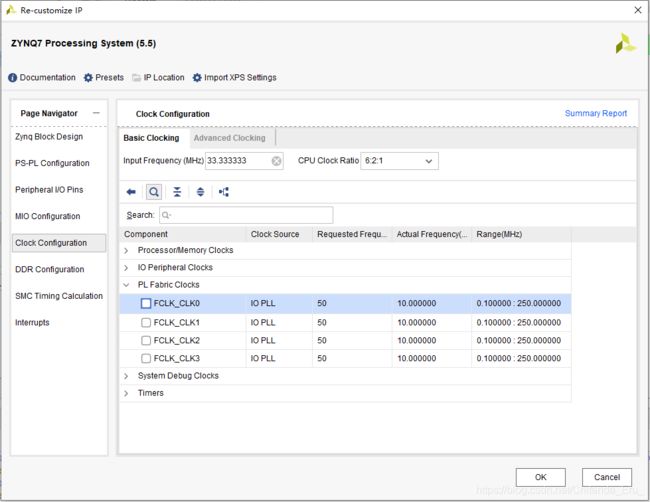
Task: Click into the Search field
Action: click(x=246, y=215)
